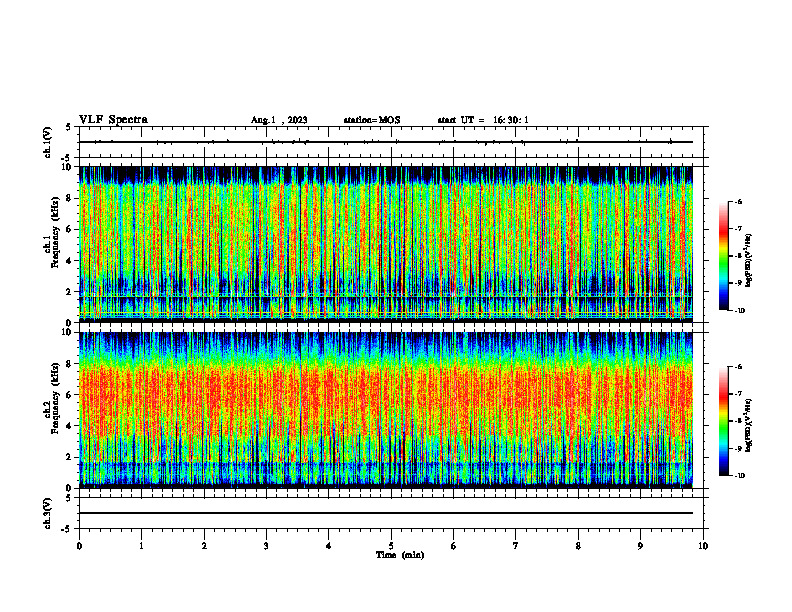Click the ch.1 spectrogram color scale bar

[x=723, y=256]
